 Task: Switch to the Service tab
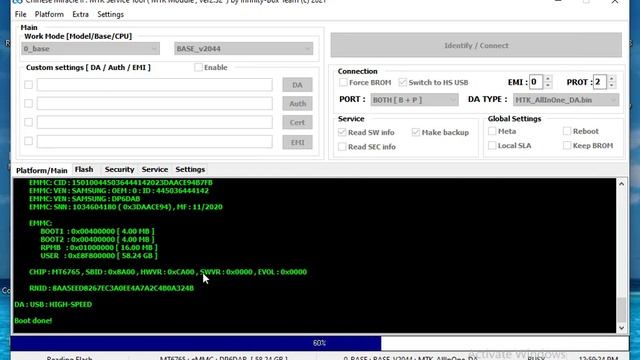point(155,169)
